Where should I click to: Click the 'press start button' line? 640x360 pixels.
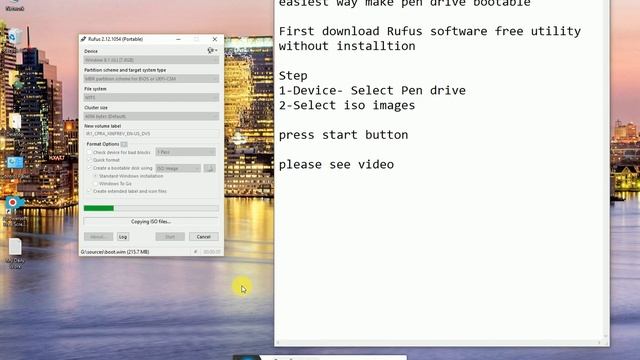(343, 135)
